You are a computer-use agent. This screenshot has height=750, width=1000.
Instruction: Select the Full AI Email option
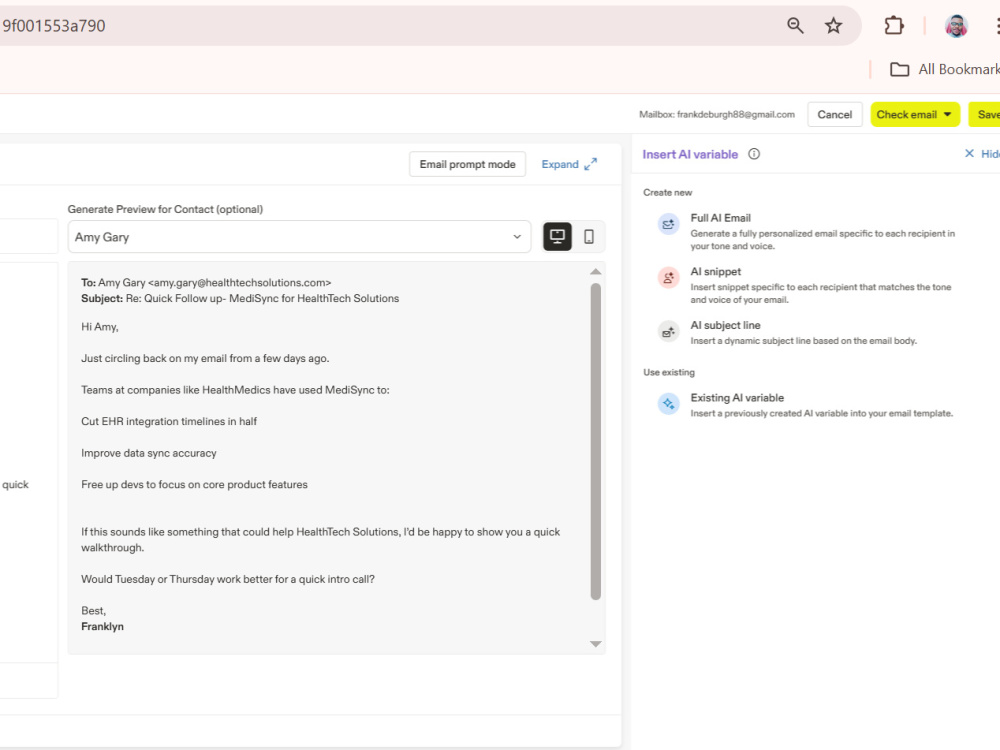pyautogui.click(x=806, y=232)
